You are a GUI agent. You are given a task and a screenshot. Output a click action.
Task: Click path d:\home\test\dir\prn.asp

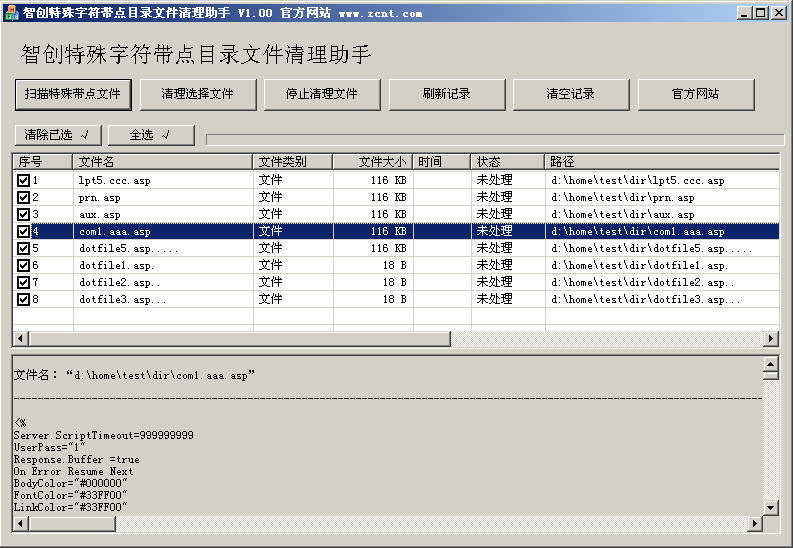(x=623, y=198)
